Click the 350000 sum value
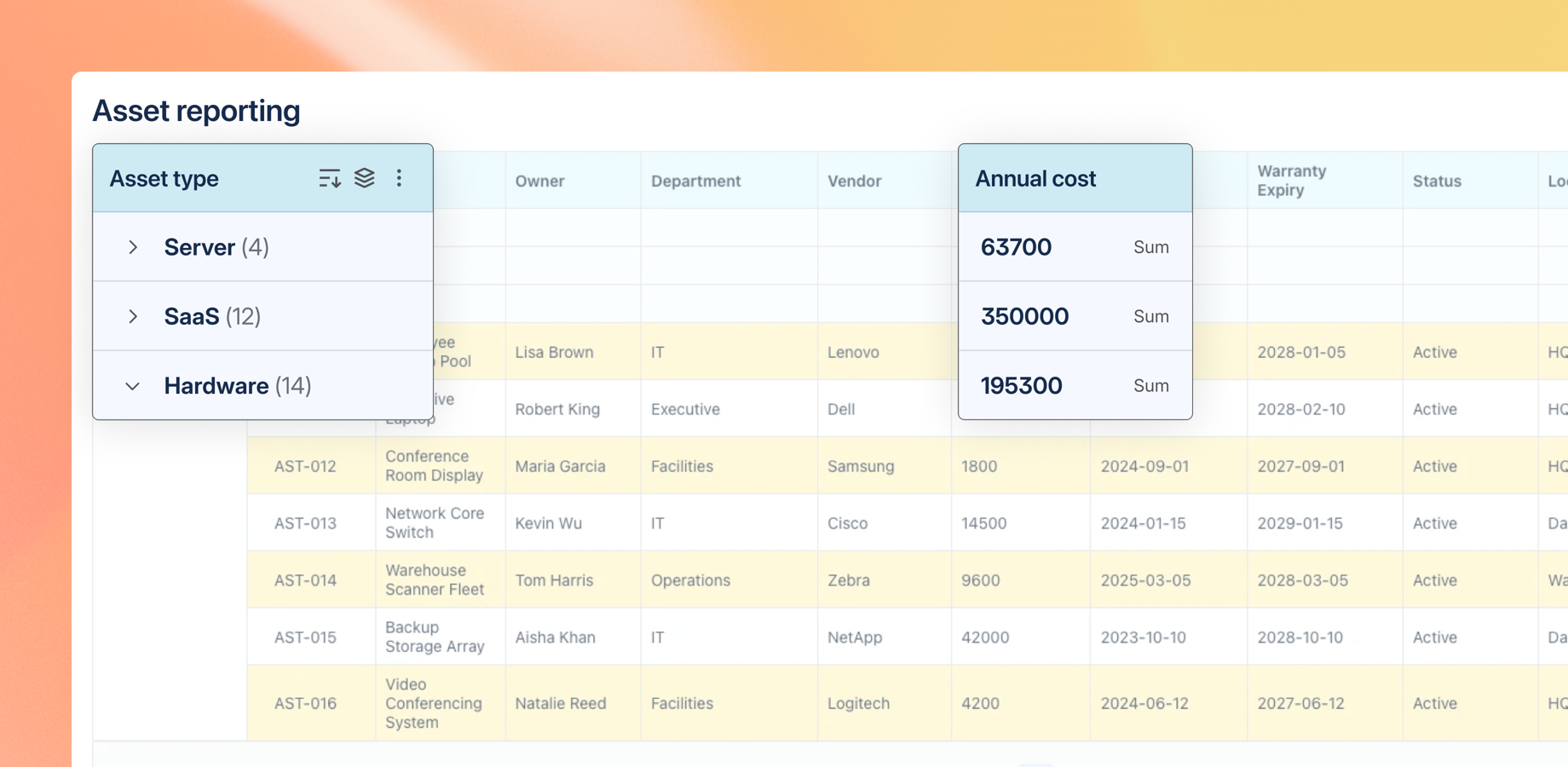Image resolution: width=1568 pixels, height=767 pixels. 1024,316
